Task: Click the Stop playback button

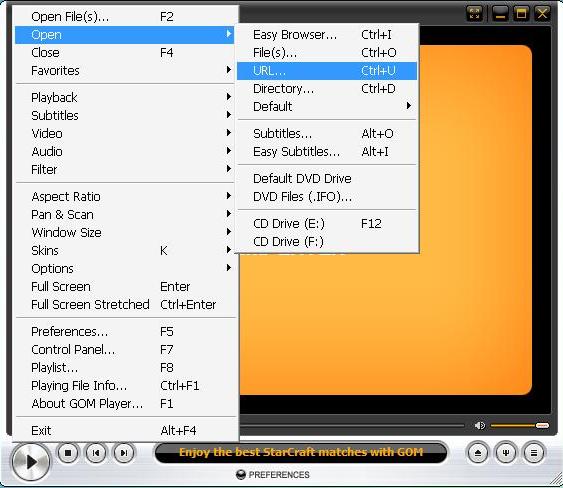Action: tap(68, 453)
